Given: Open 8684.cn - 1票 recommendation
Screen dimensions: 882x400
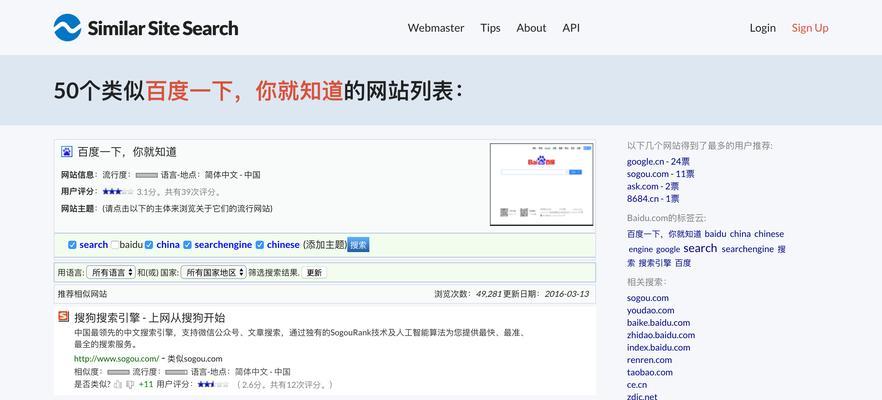Looking at the screenshot, I should tap(653, 199).
